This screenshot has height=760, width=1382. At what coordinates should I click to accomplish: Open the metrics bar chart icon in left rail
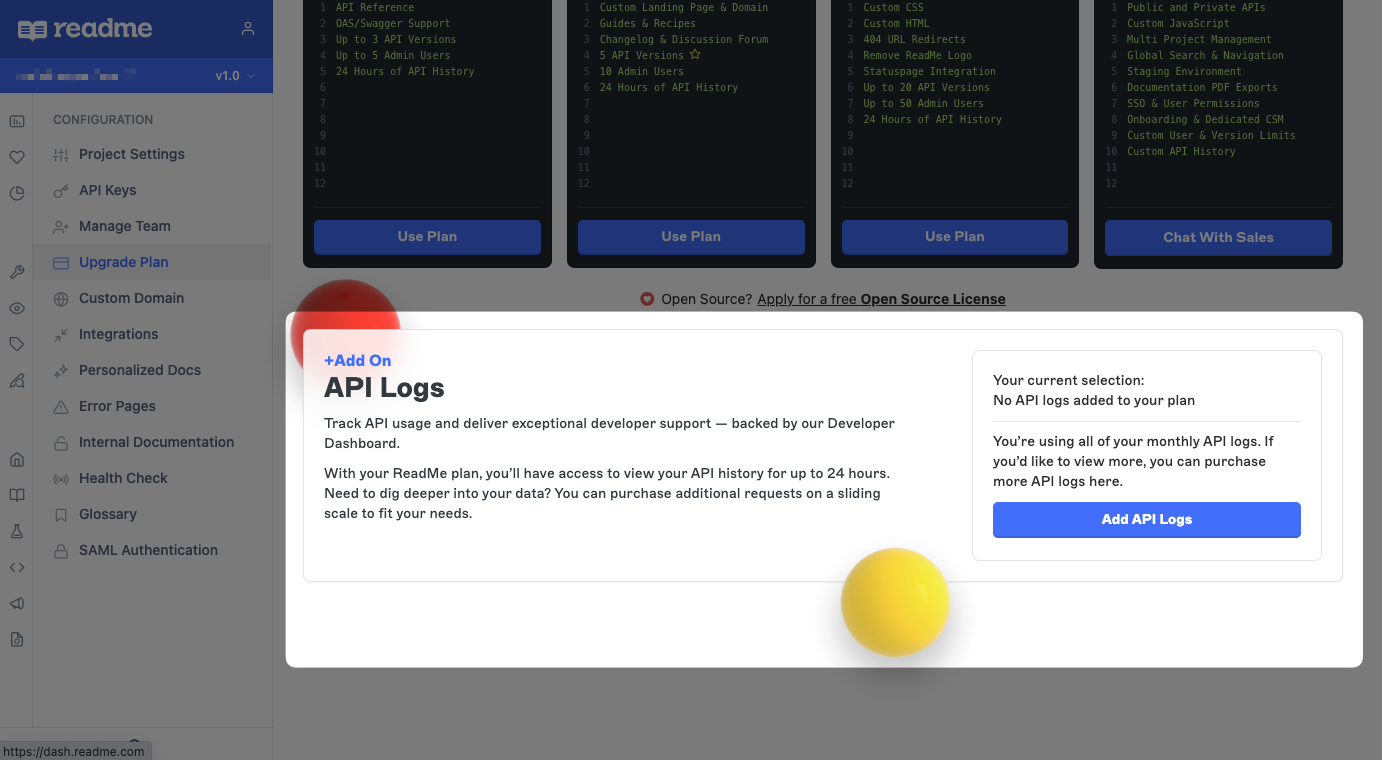click(16, 122)
